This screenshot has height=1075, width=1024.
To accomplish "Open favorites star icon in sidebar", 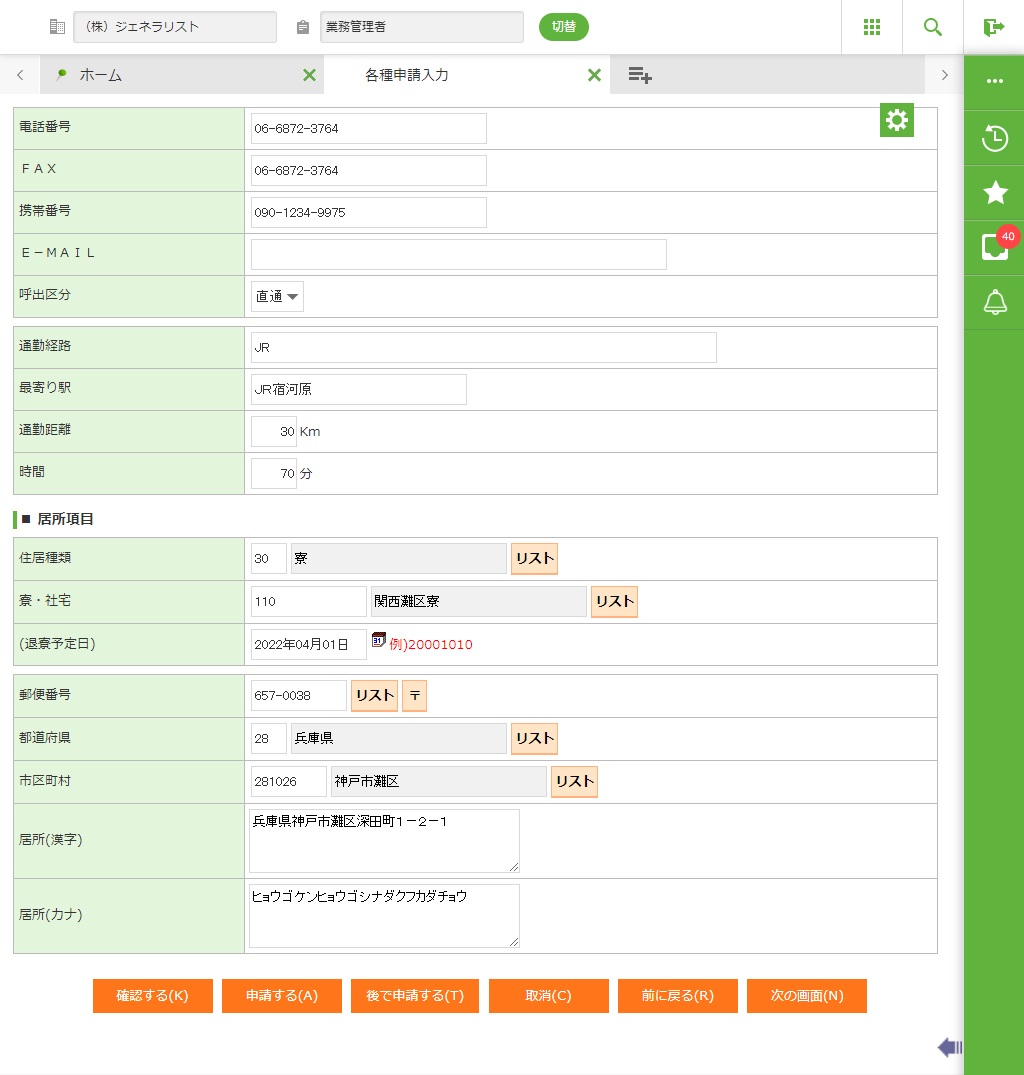I will pos(994,193).
